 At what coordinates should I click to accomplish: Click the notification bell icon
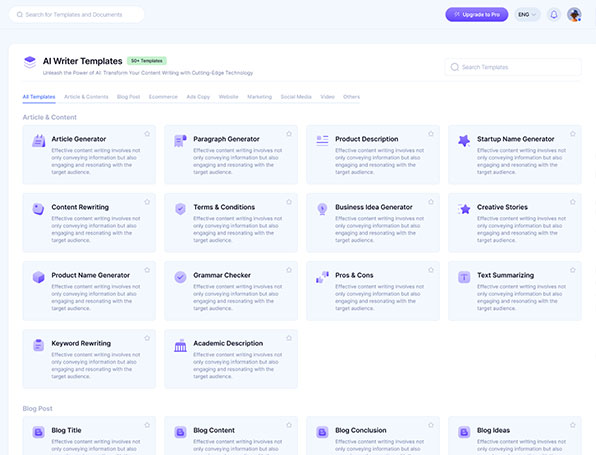pyautogui.click(x=554, y=14)
